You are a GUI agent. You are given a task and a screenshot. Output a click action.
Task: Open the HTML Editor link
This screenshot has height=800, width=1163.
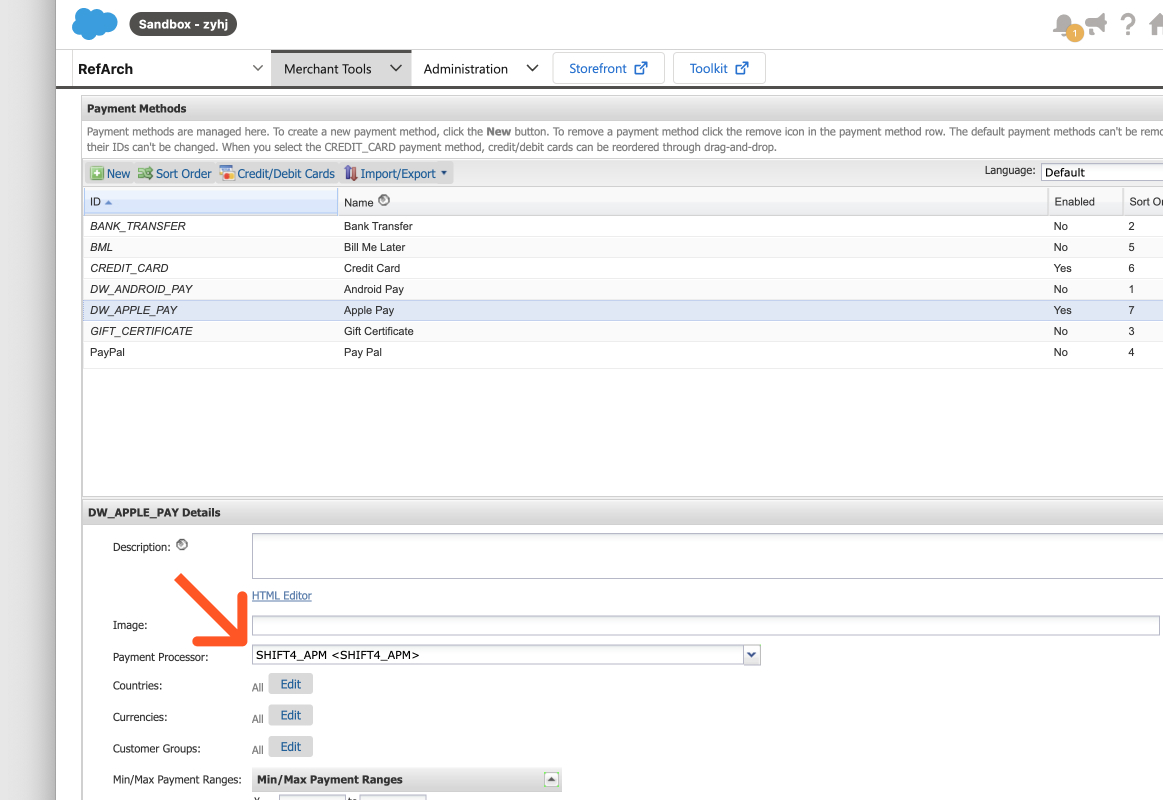tap(282, 595)
